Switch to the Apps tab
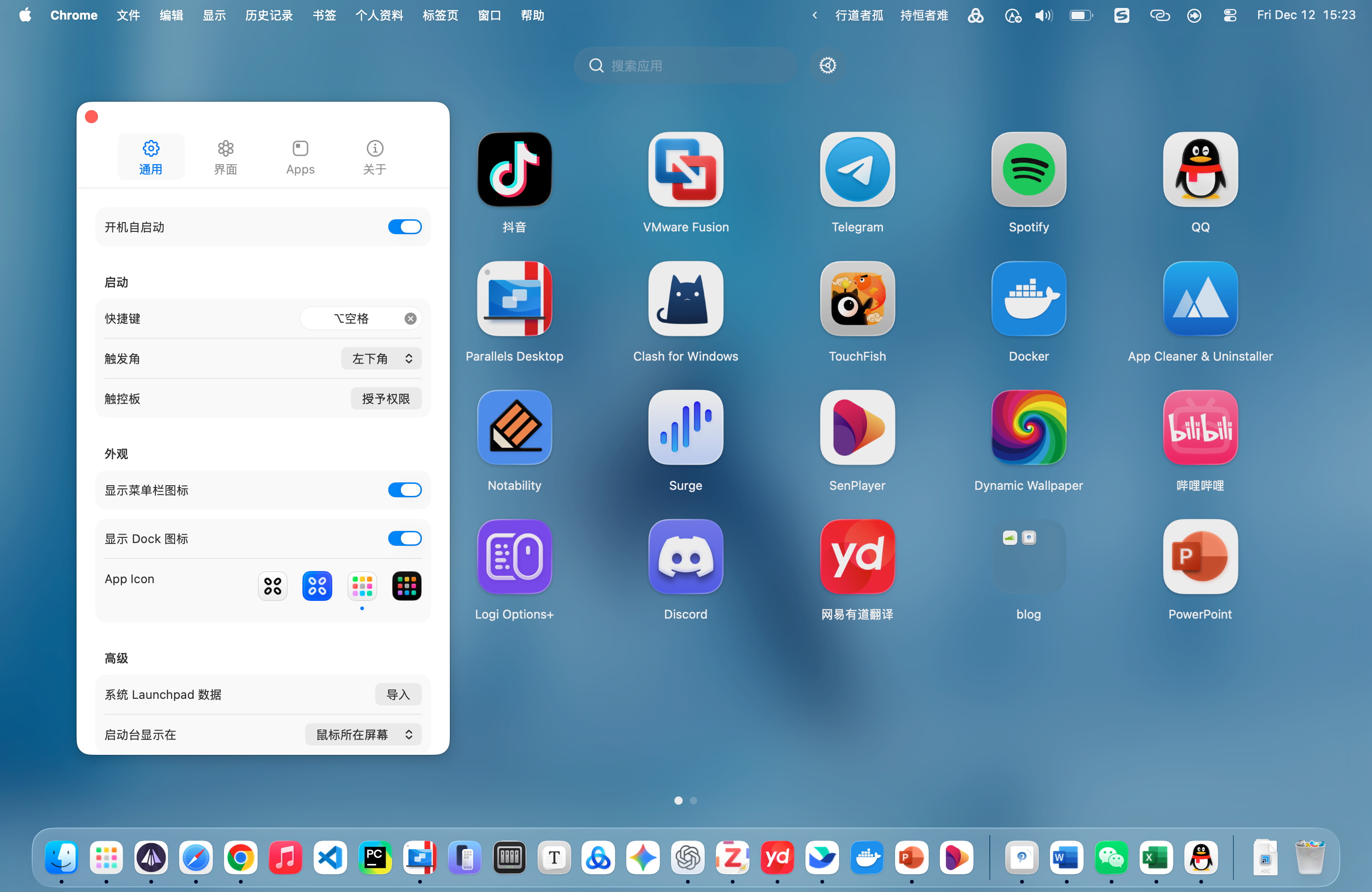The width and height of the screenshot is (1372, 892). pos(300,157)
